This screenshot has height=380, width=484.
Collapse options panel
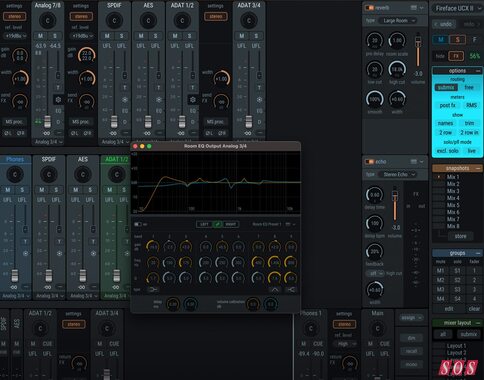pyautogui.click(x=478, y=71)
